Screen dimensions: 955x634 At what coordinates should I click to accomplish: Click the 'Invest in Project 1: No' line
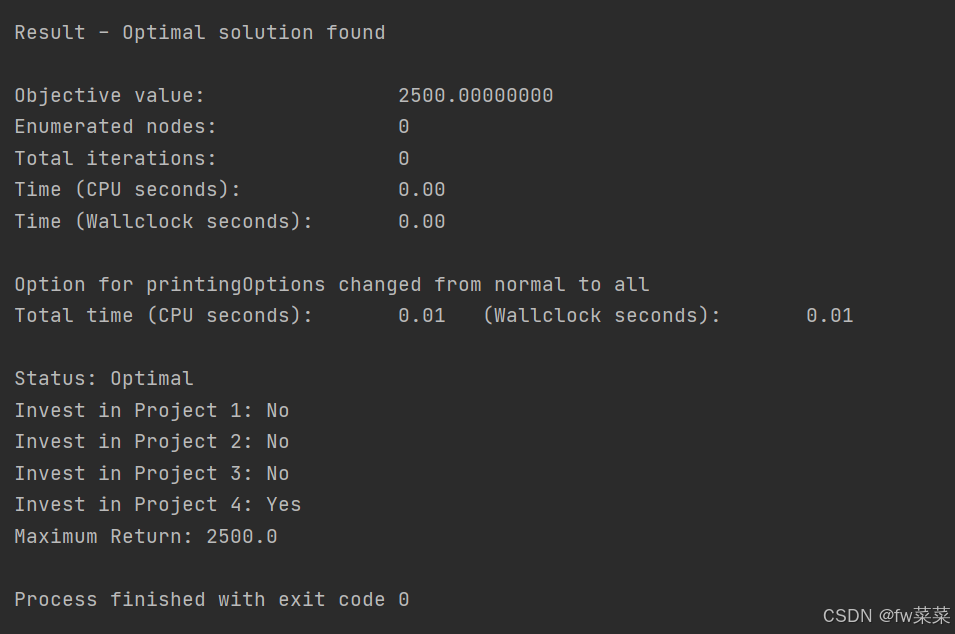[151, 411]
